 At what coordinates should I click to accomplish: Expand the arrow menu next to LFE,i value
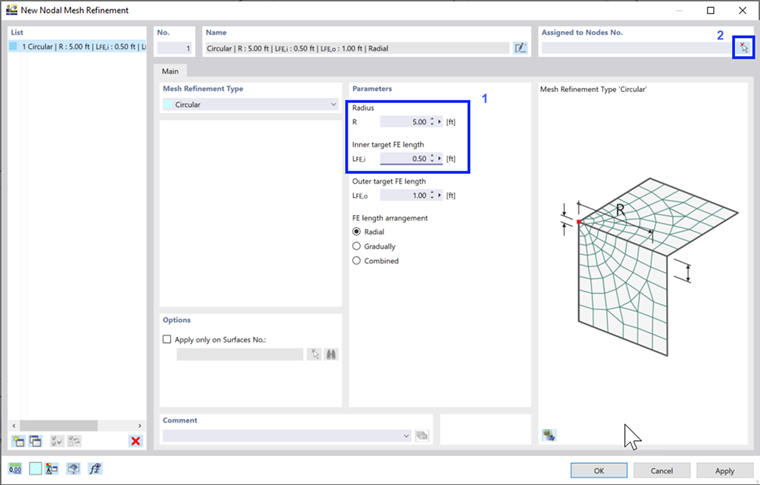tap(440, 158)
